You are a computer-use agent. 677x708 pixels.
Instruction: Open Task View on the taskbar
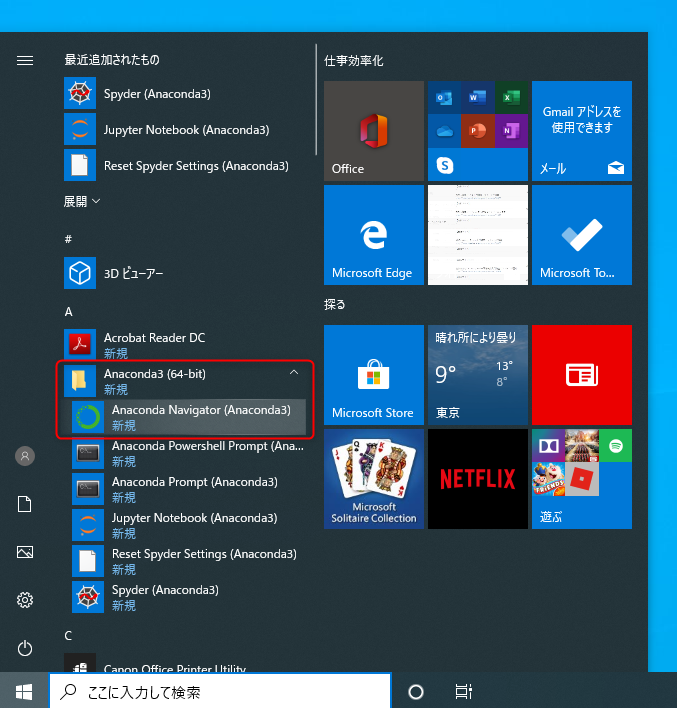[463, 691]
